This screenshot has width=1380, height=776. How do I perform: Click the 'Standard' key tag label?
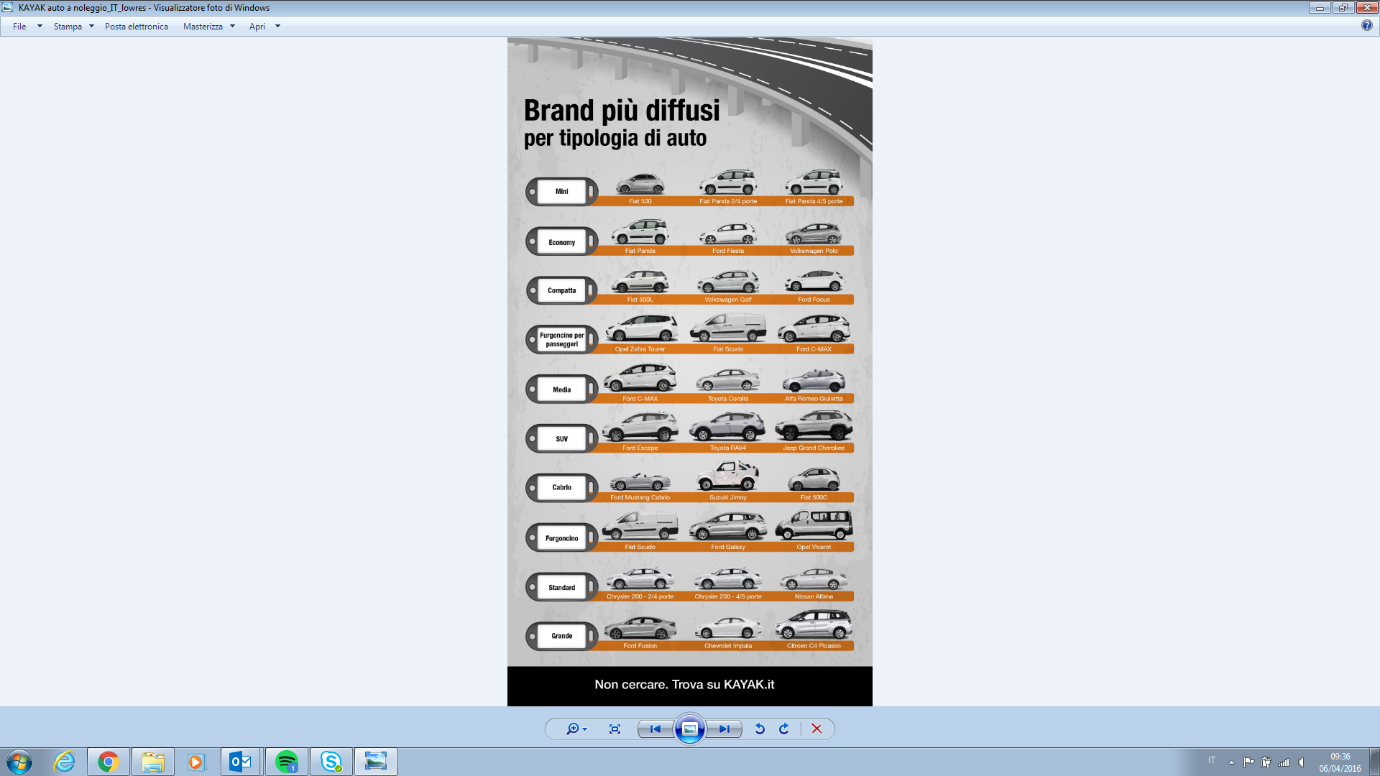[x=562, y=588]
